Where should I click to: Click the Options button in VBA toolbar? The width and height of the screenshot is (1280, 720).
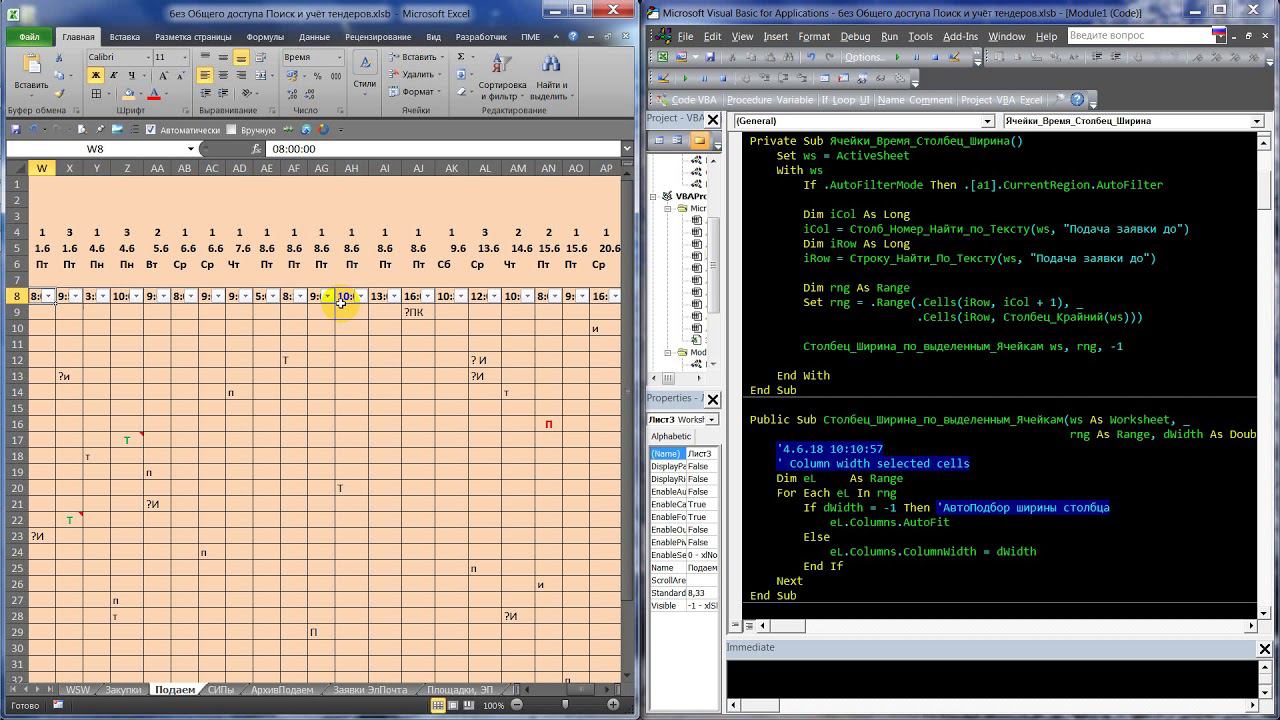863,57
